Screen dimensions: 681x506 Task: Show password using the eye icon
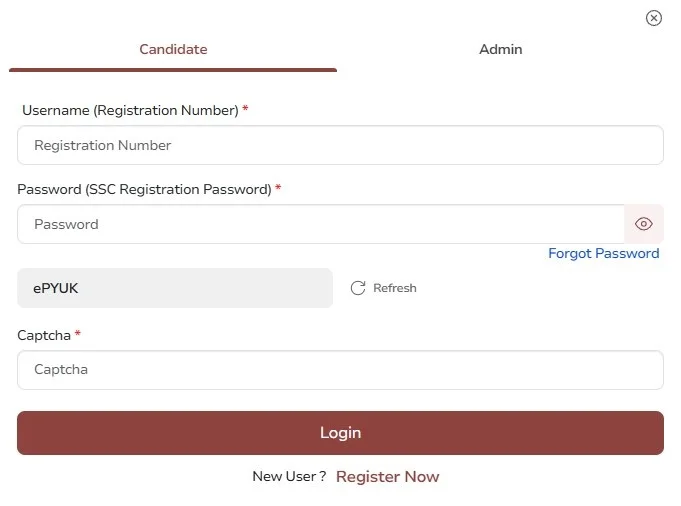(644, 224)
